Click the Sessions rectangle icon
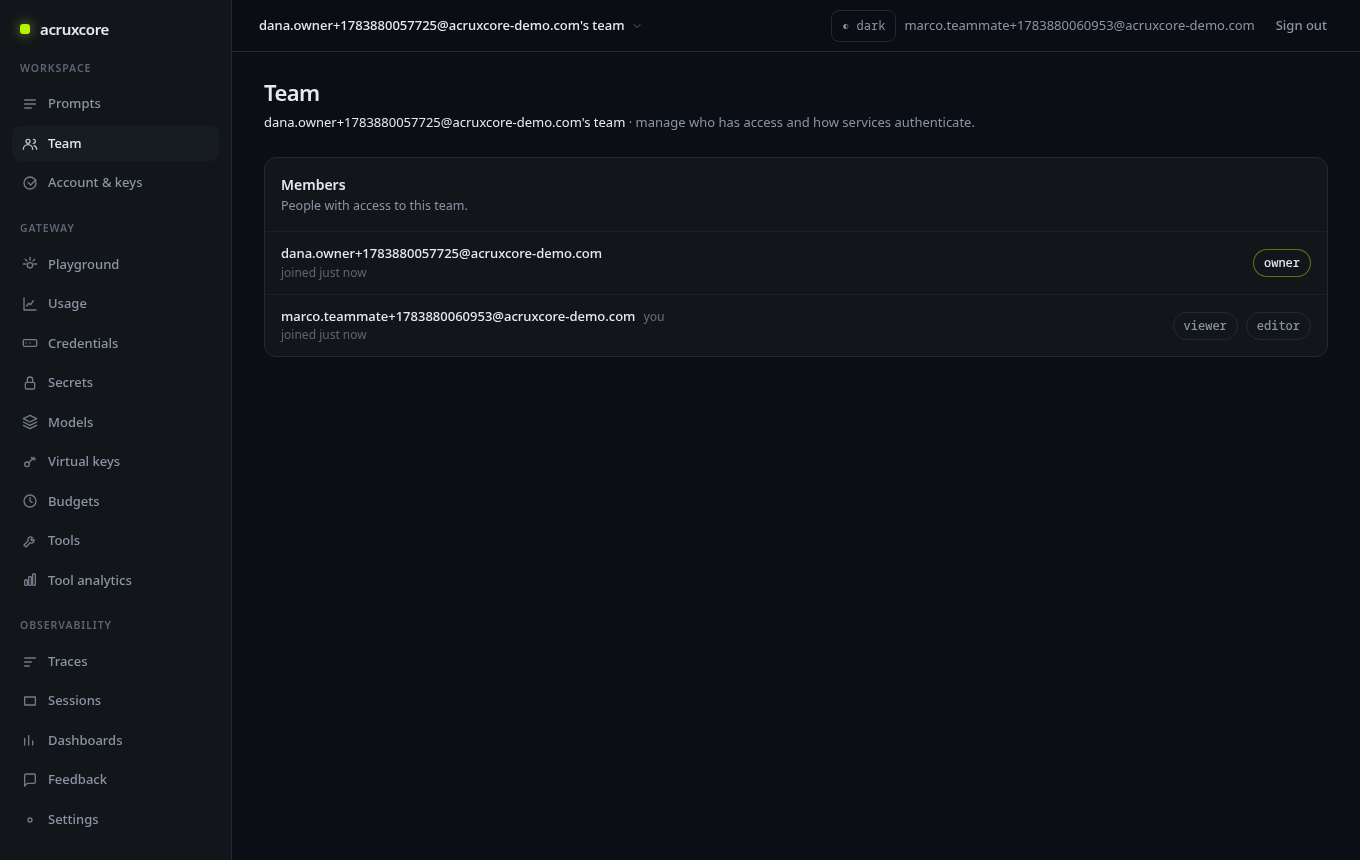This screenshot has width=1360, height=860. [x=30, y=701]
